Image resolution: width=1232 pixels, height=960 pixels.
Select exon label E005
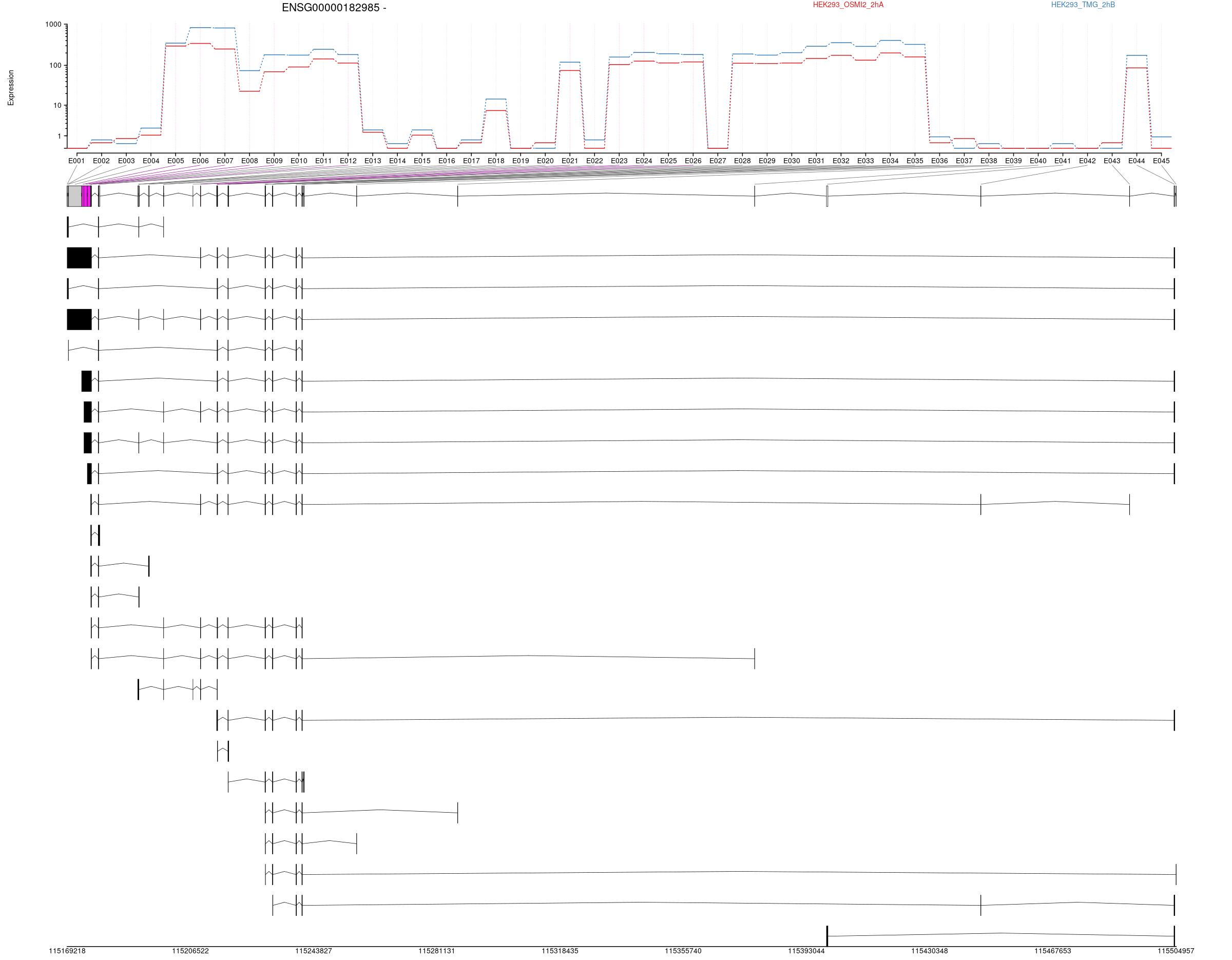pos(176,161)
